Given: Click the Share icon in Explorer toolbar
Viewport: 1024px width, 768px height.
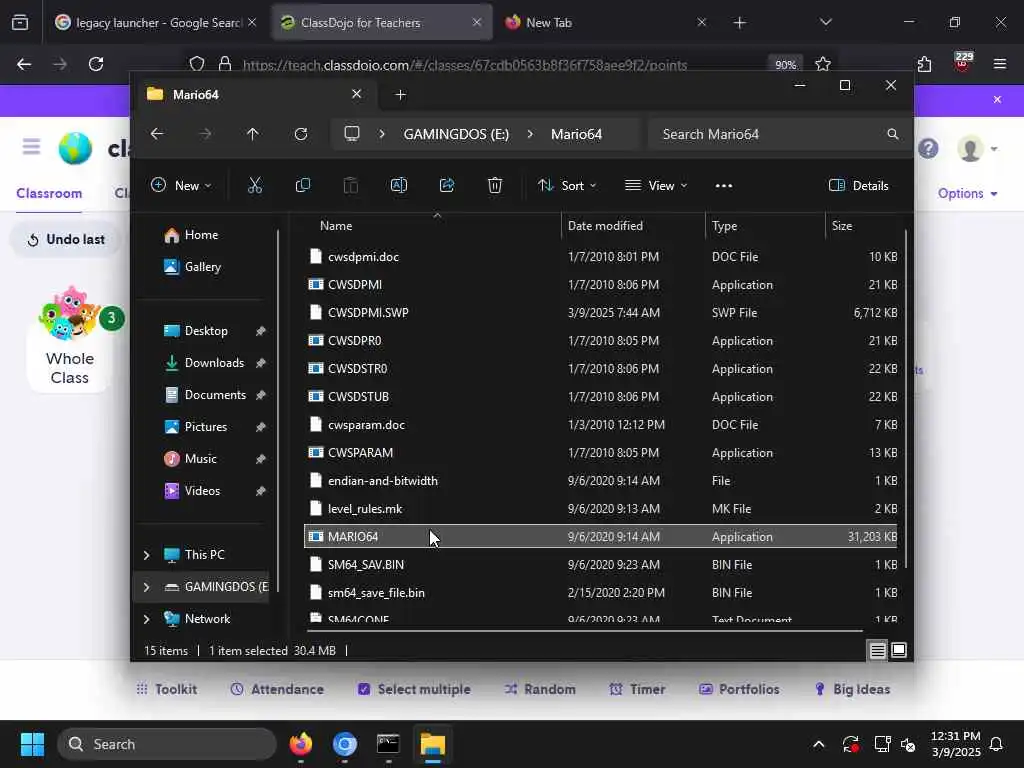Looking at the screenshot, I should pyautogui.click(x=447, y=185).
